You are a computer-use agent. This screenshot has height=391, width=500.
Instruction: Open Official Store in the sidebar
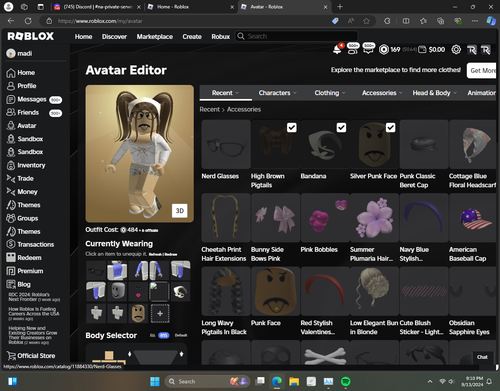point(31,356)
